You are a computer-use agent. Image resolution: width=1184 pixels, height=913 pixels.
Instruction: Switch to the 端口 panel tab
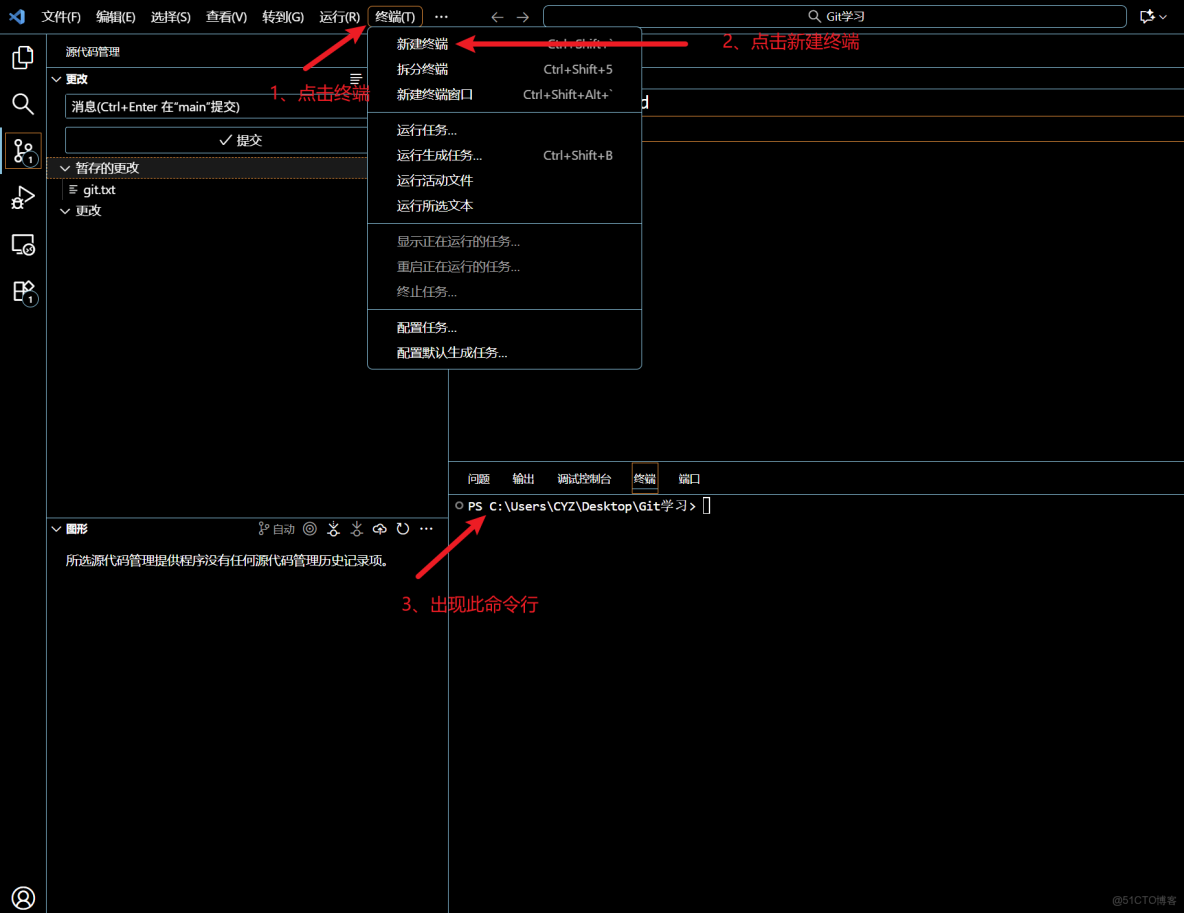[688, 478]
